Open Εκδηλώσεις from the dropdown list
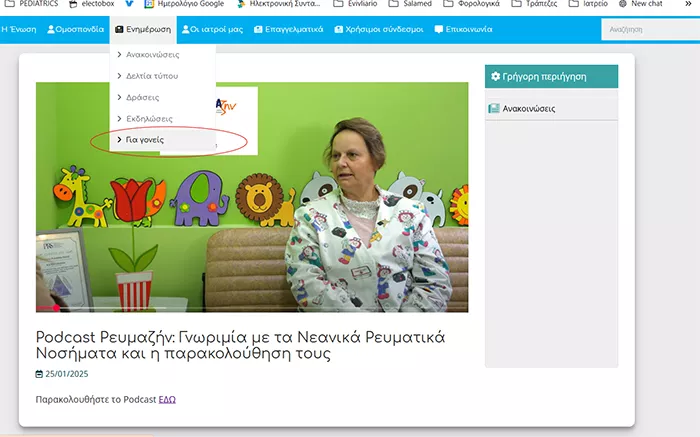Image resolution: width=700 pixels, height=437 pixels. click(x=148, y=118)
